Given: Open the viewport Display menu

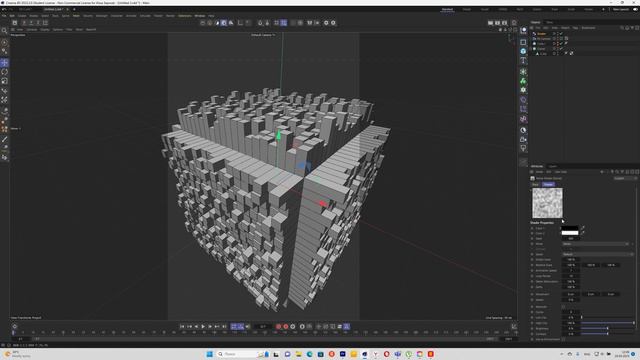Looking at the screenshot, I should pos(45,30).
